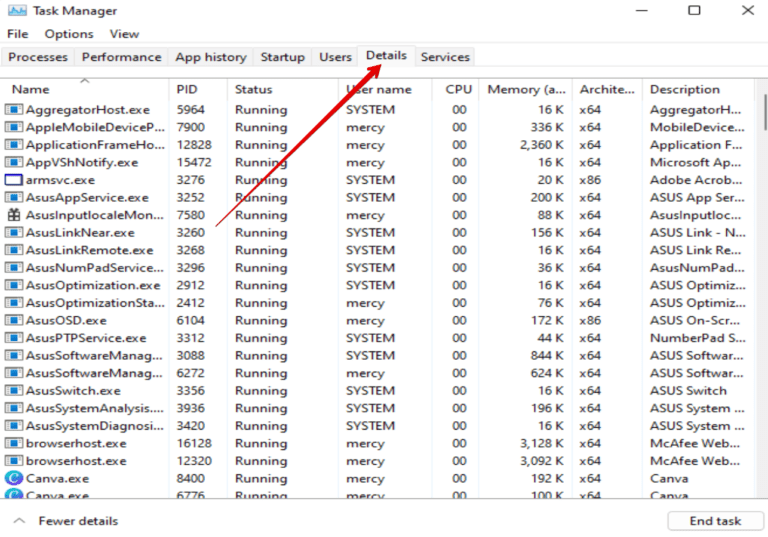Click the Canva.exe icon with PID 8400
This screenshot has height=537, width=768.
14,479
